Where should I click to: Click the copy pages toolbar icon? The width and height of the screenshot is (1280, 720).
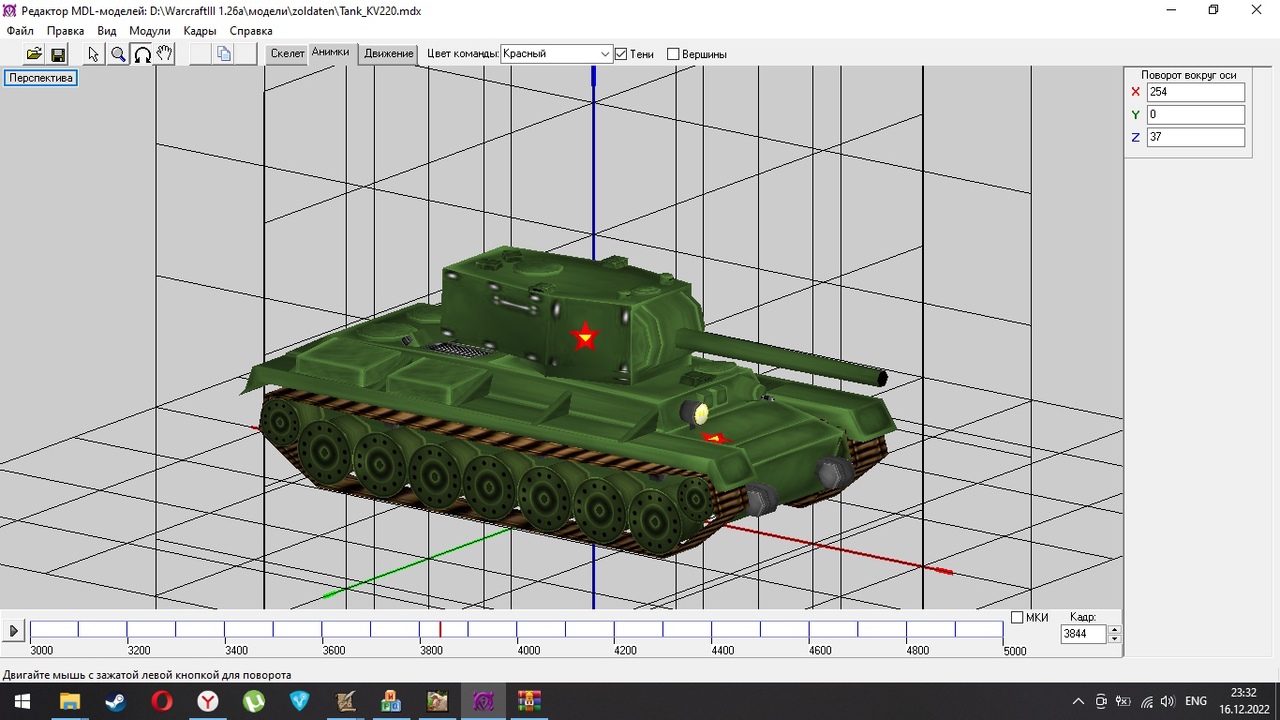coord(224,54)
